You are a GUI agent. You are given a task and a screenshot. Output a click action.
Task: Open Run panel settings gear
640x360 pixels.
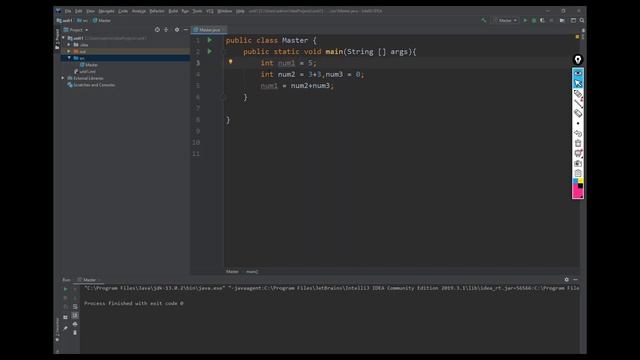click(567, 280)
